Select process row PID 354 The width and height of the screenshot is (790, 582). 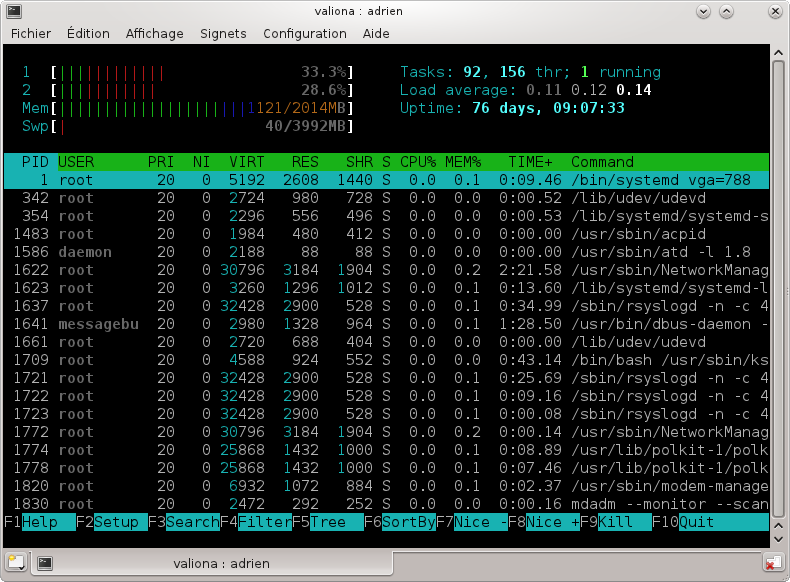(386, 216)
